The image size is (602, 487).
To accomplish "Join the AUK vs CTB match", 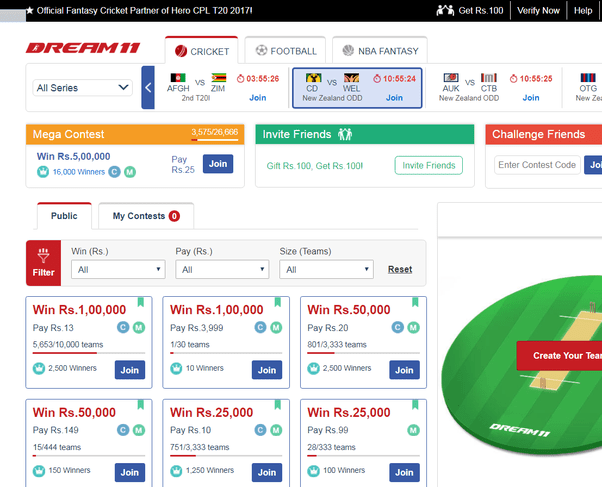I will point(531,98).
